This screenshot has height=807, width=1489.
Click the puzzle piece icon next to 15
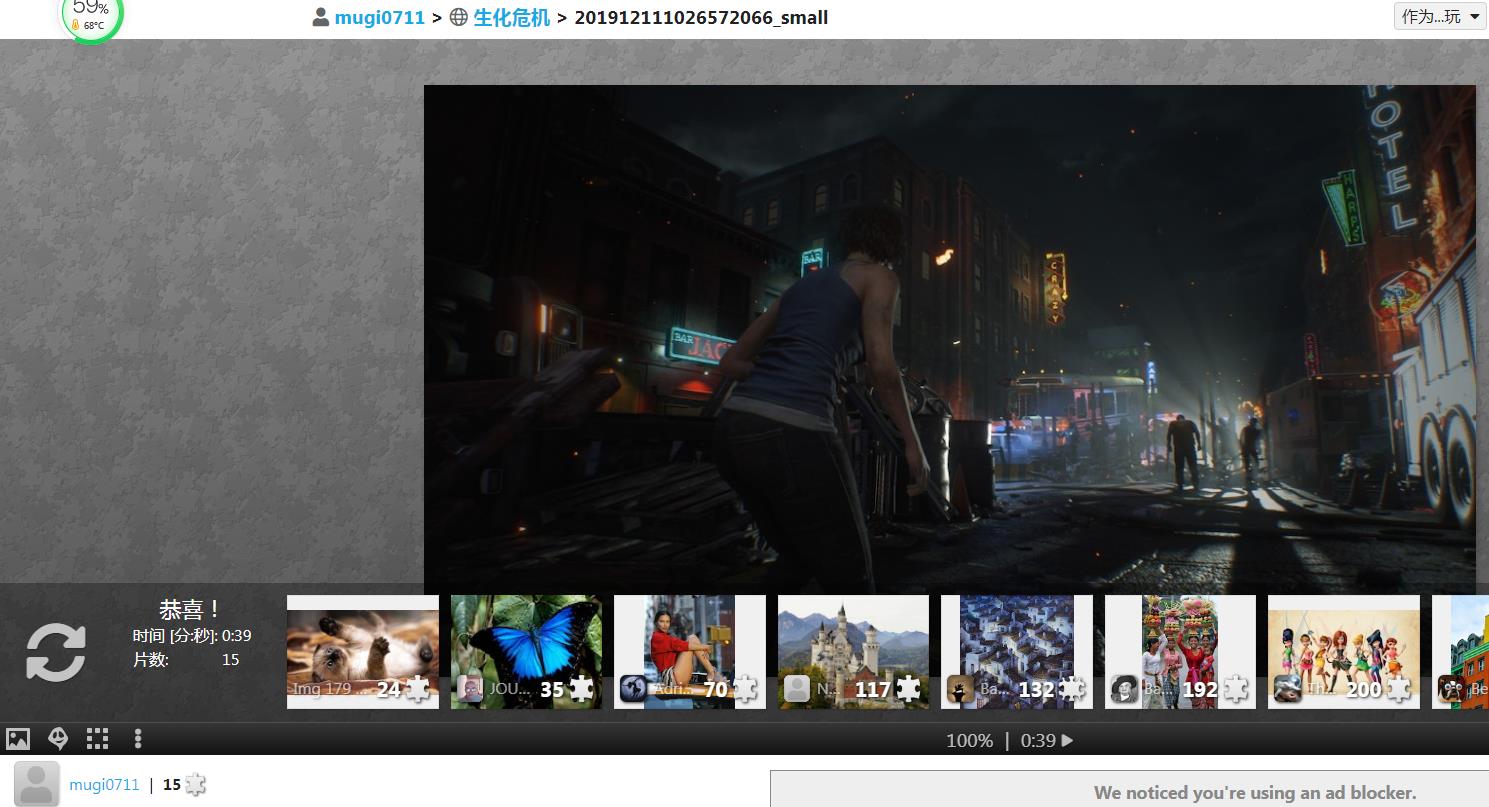196,785
